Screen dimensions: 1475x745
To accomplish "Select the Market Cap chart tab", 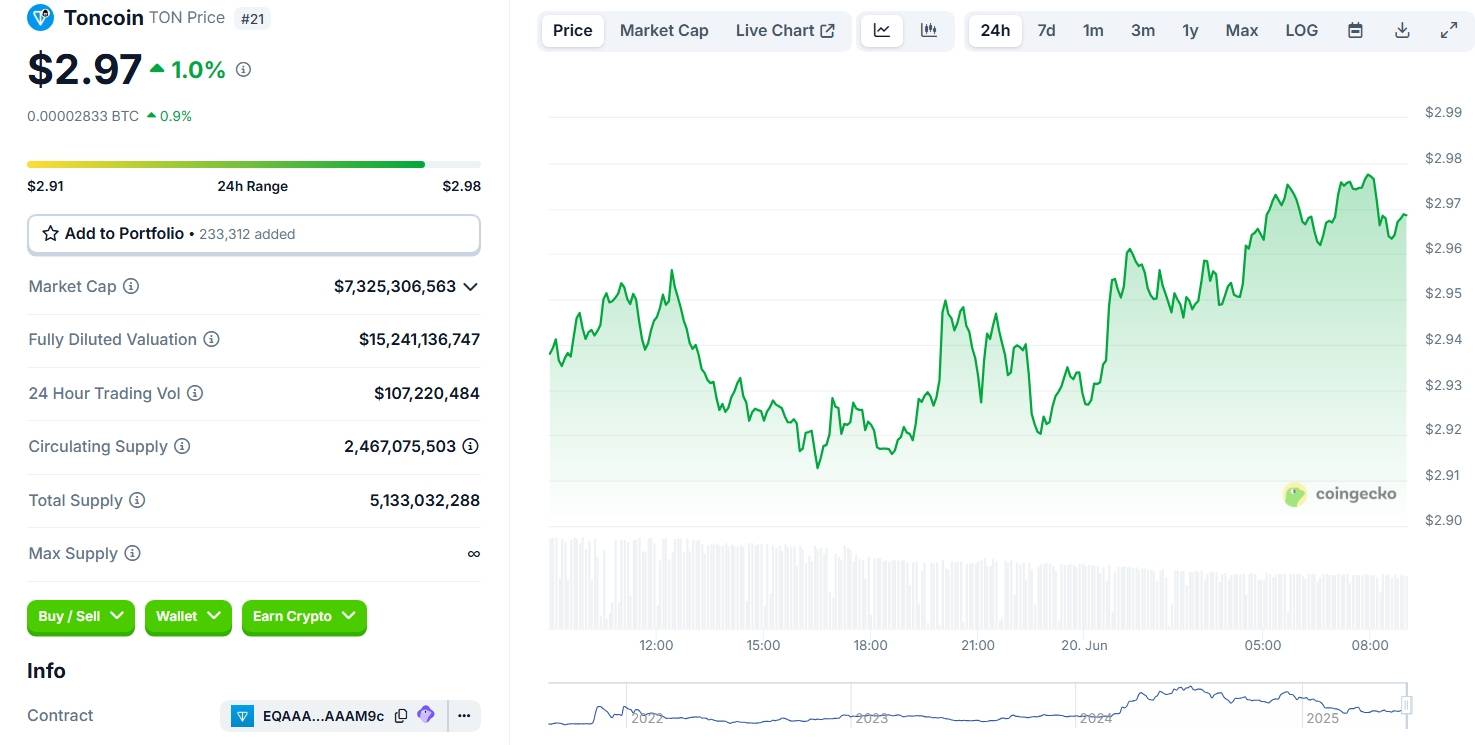I will [664, 30].
